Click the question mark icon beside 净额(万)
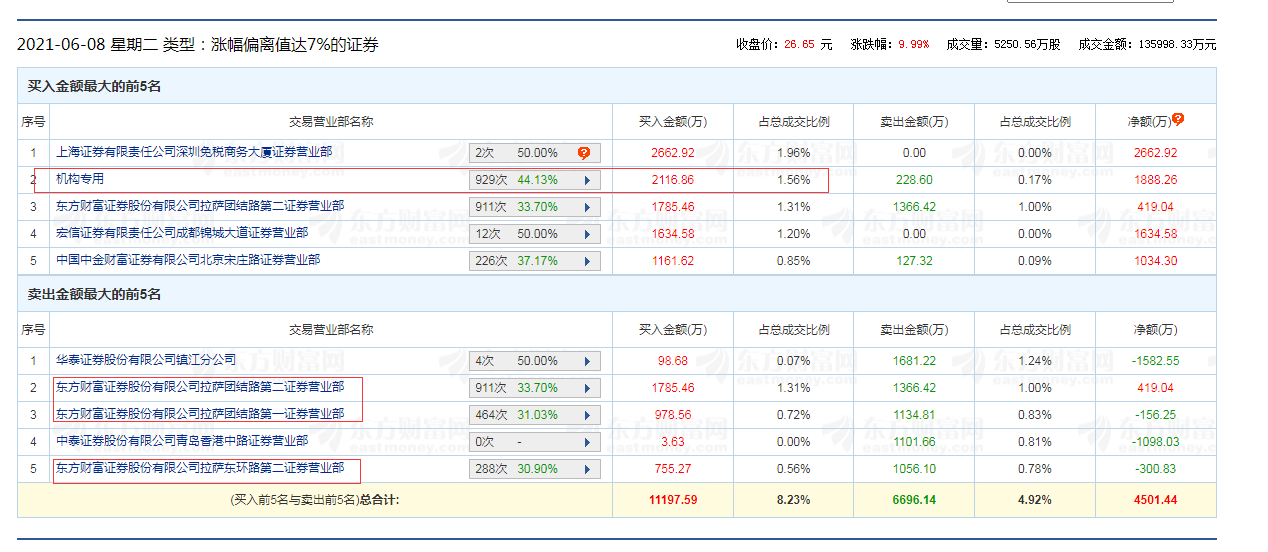Image resolution: width=1268 pixels, height=552 pixels. (1178, 120)
